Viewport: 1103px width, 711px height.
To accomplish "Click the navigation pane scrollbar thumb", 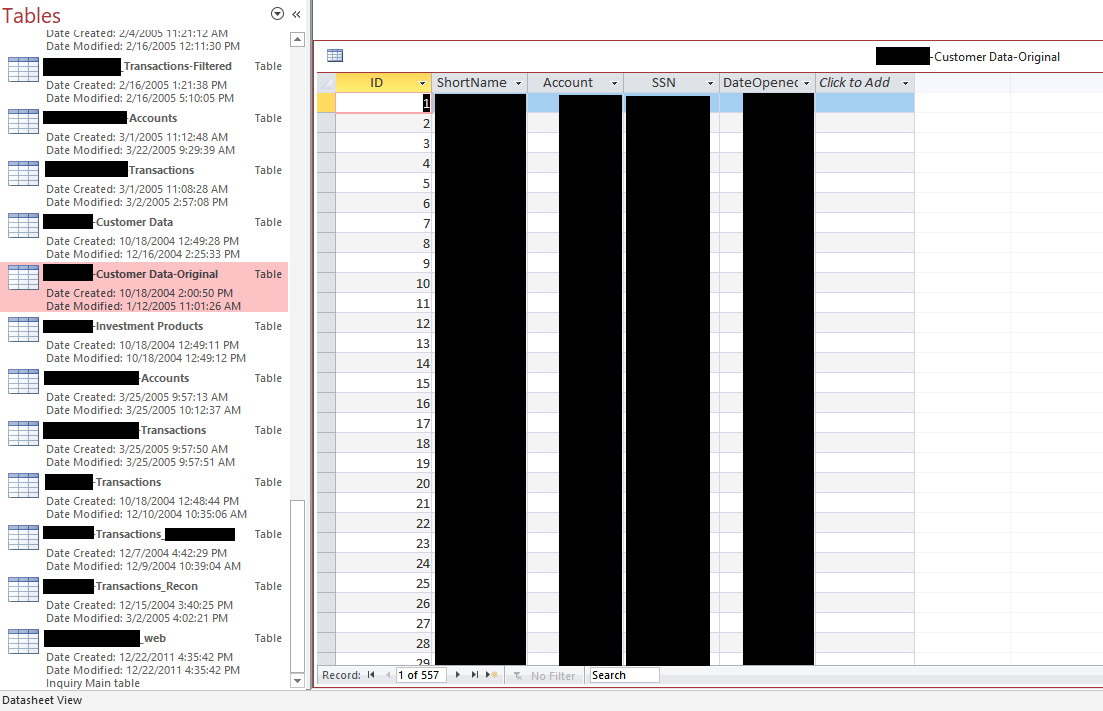I will click(x=298, y=586).
